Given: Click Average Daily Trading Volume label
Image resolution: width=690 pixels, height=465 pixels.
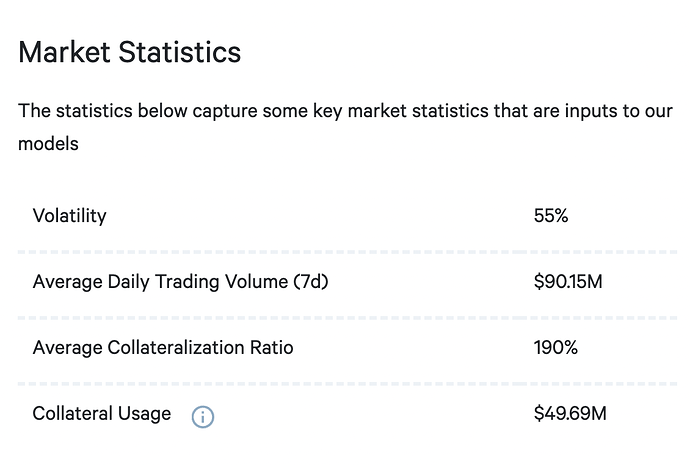Looking at the screenshot, I should 180,282.
